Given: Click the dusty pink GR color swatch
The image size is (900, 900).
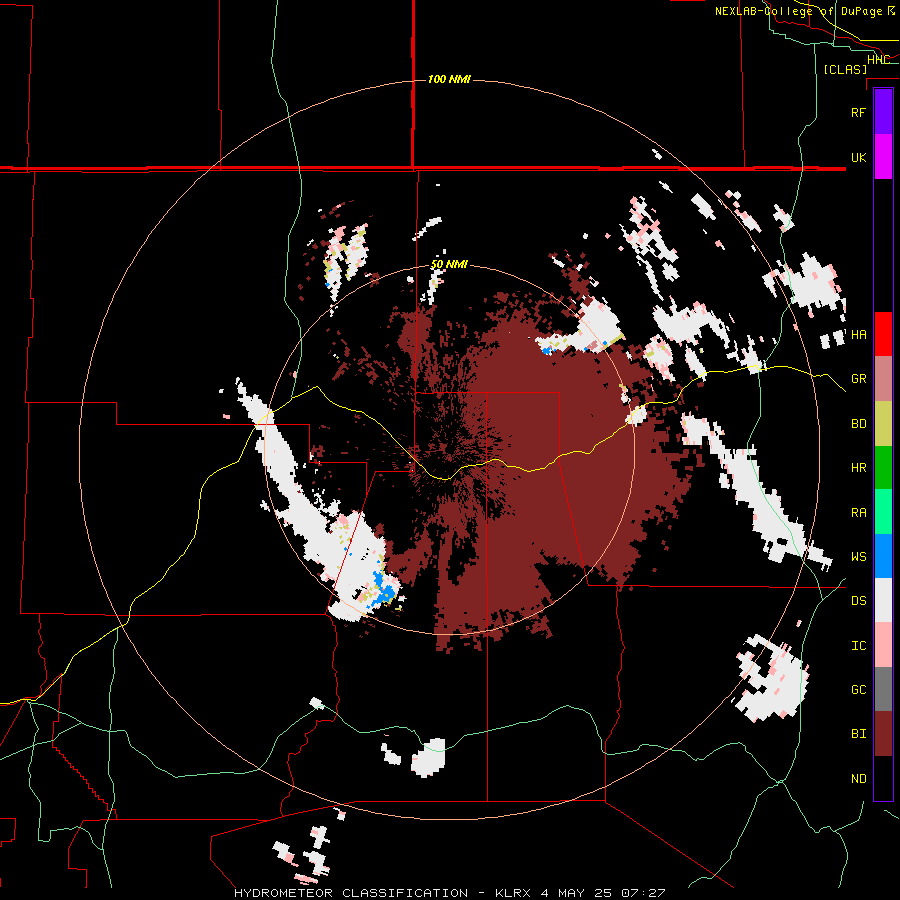Looking at the screenshot, I should point(883,379).
